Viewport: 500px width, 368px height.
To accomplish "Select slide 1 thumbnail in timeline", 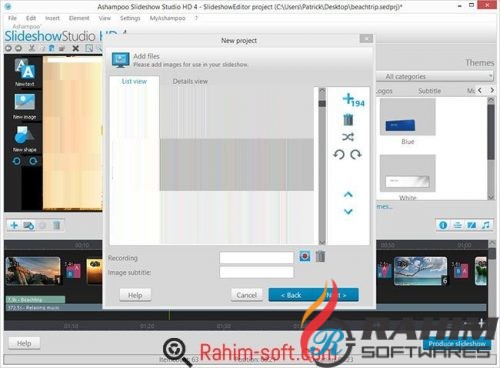I will coord(33,271).
